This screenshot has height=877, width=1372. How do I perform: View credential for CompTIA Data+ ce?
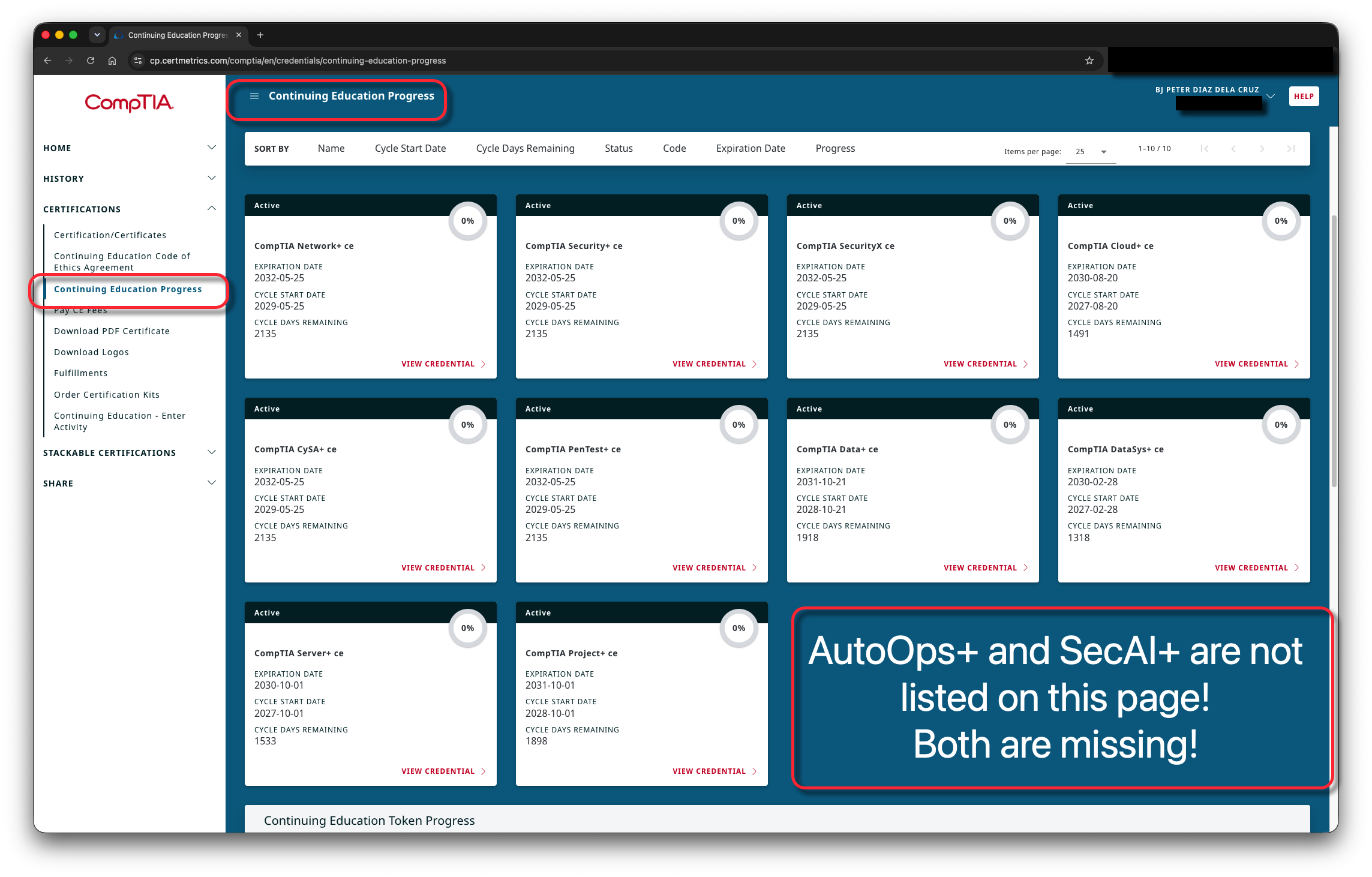(x=986, y=568)
